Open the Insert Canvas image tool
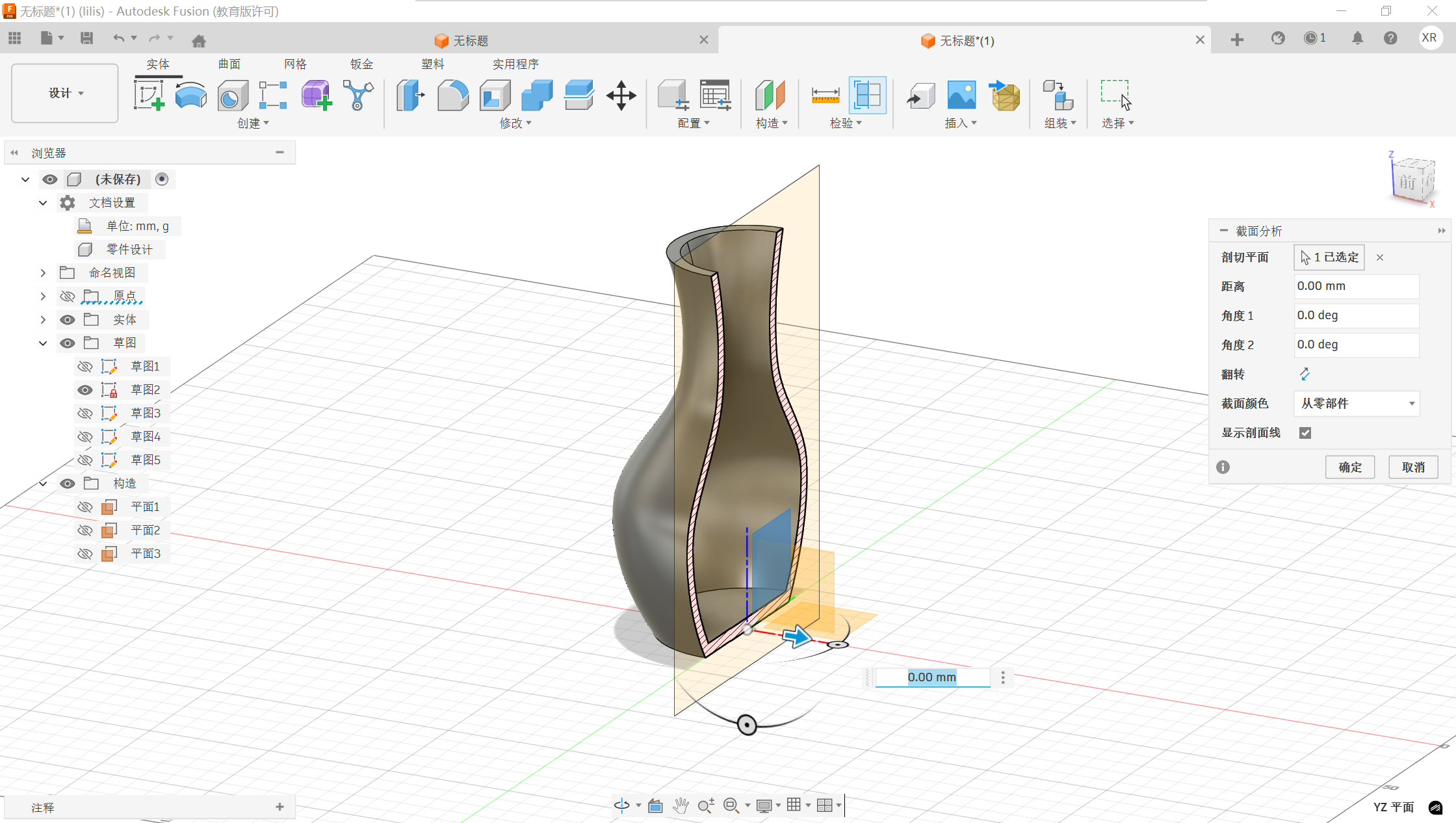The height and width of the screenshot is (823, 1456). pos(962,96)
